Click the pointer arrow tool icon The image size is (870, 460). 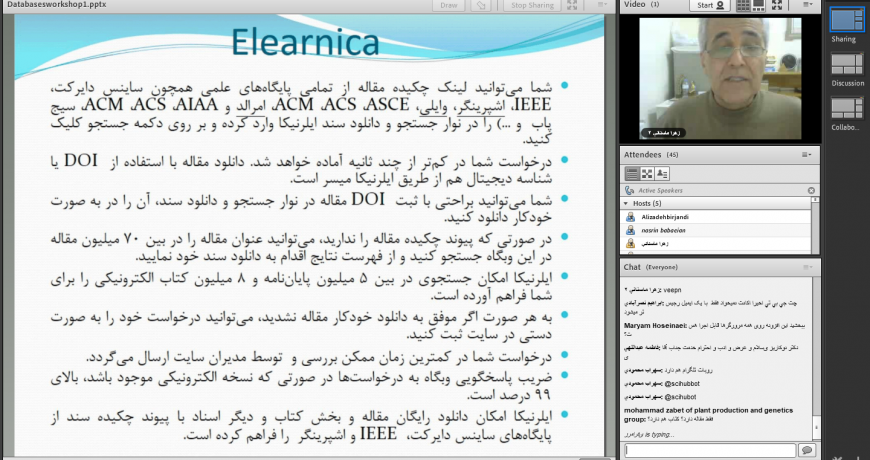pos(480,5)
